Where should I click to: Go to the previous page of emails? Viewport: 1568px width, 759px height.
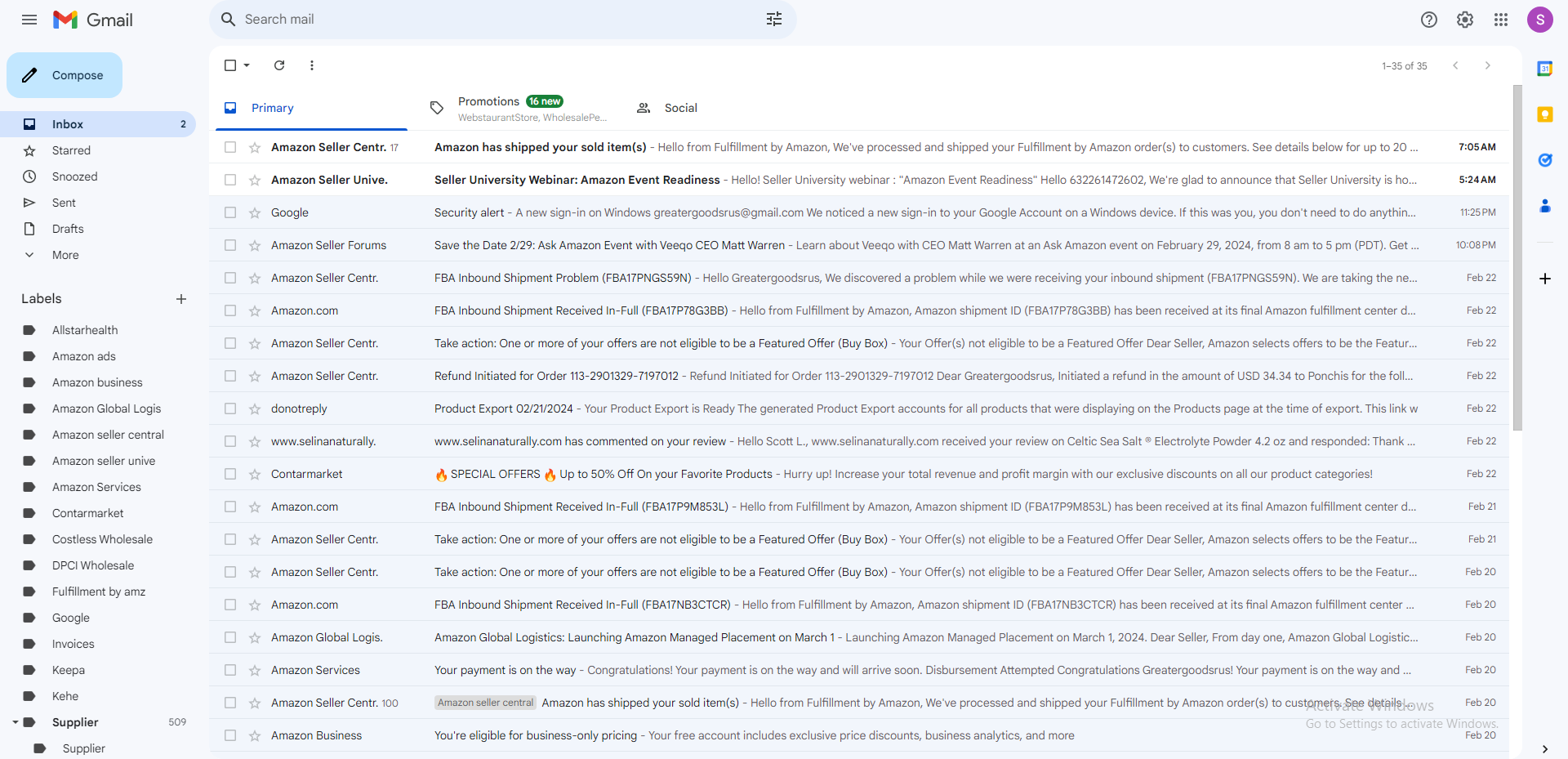coord(1455,65)
